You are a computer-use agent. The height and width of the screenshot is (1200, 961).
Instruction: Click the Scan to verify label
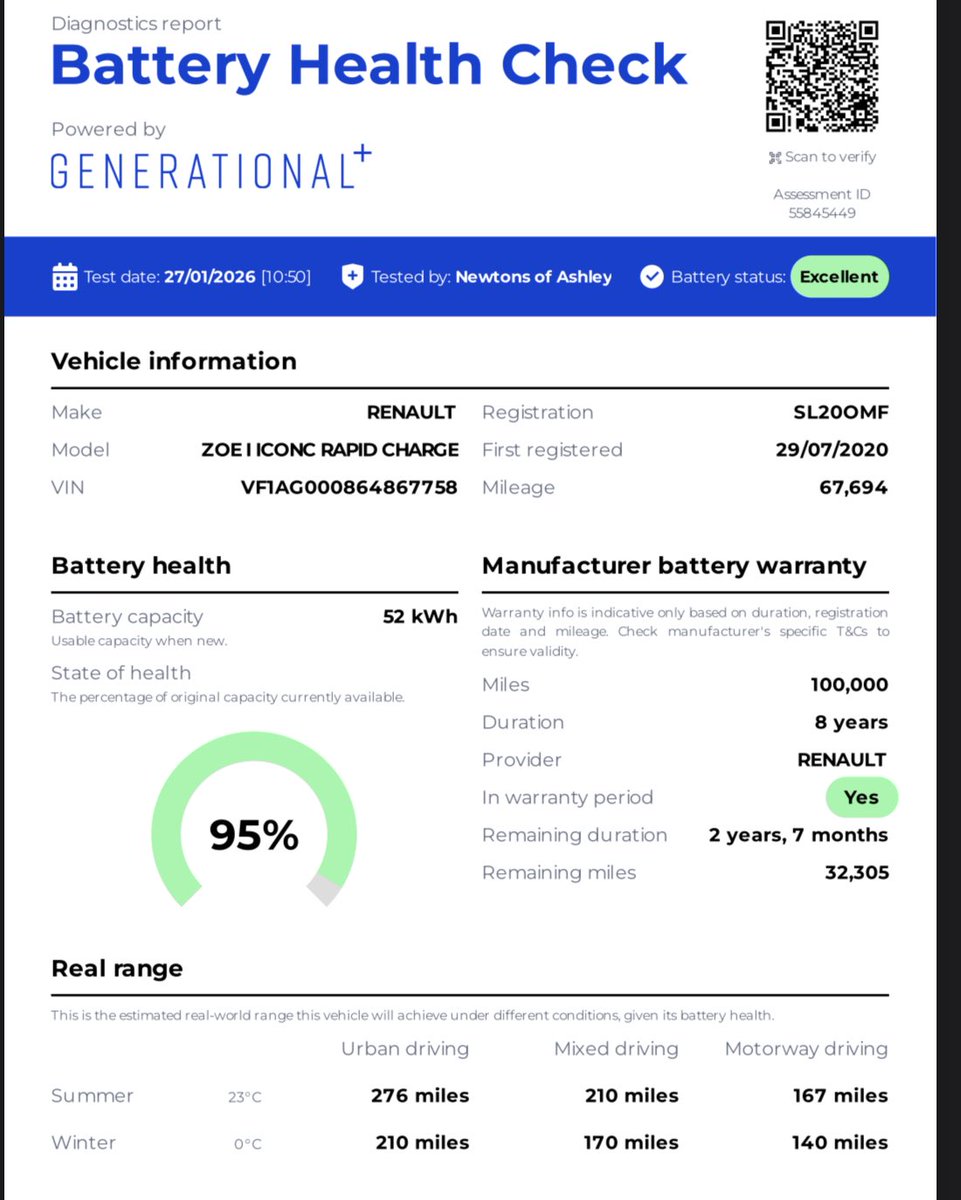pos(830,157)
